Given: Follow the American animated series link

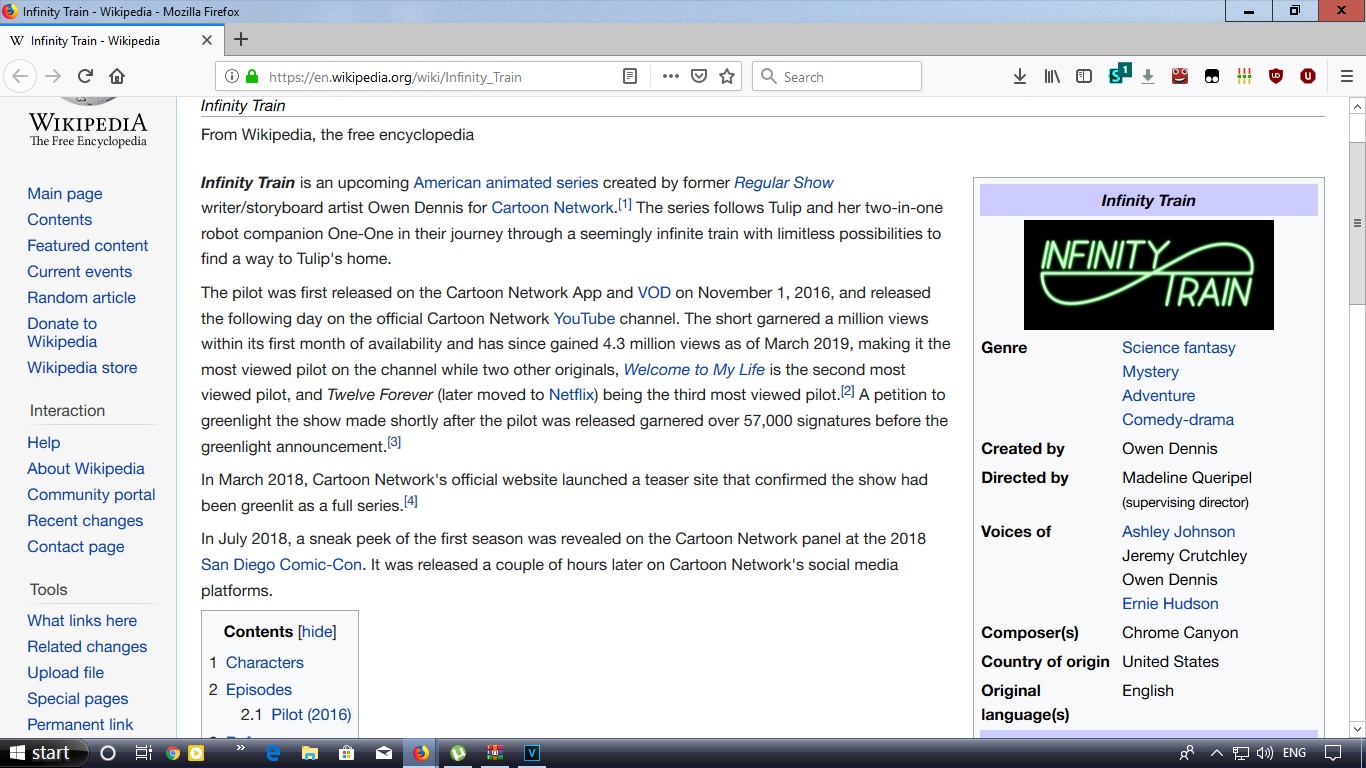Looking at the screenshot, I should (506, 183).
